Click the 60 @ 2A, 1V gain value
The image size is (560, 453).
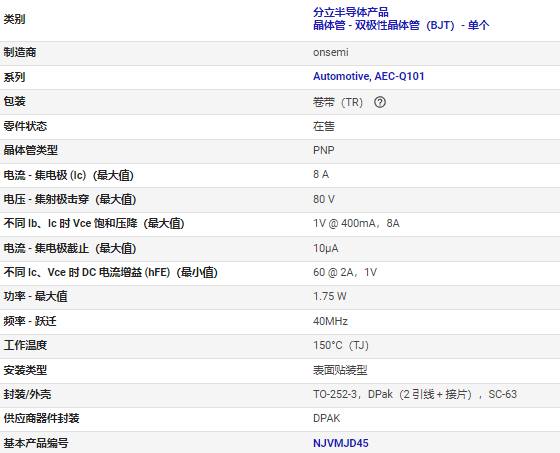[345, 272]
